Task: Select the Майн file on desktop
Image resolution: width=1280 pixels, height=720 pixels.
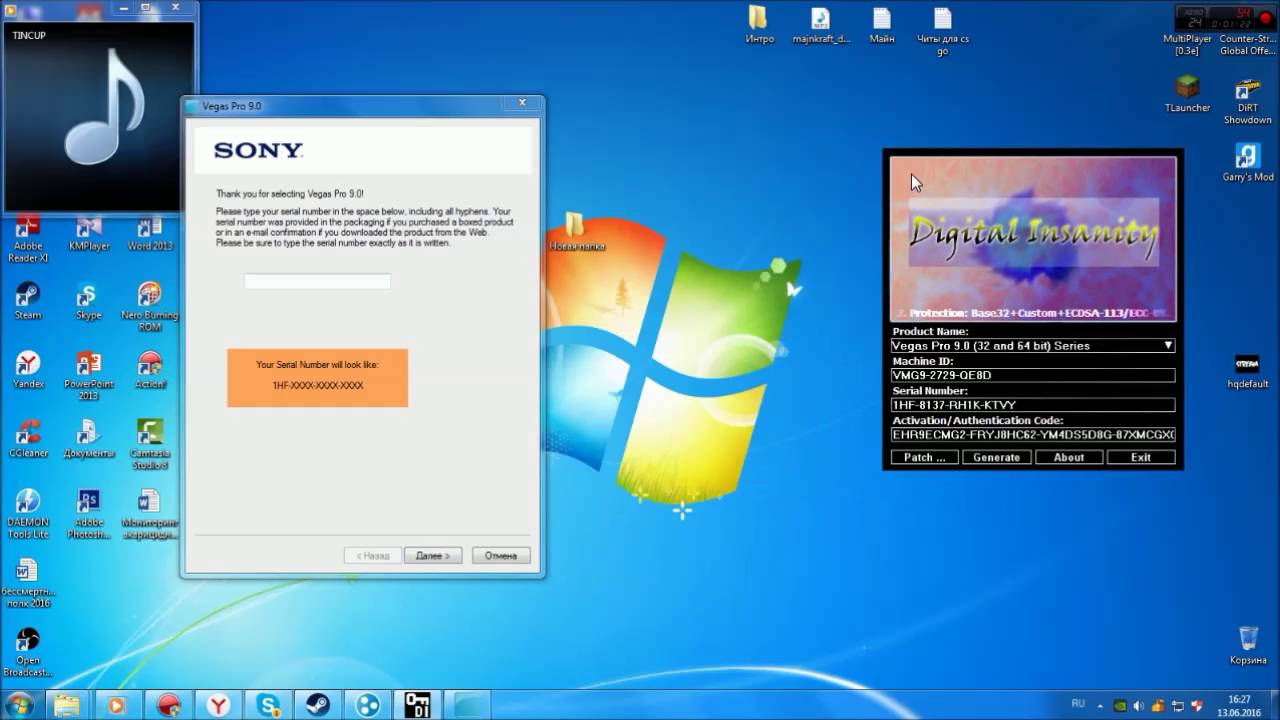Action: tap(882, 25)
